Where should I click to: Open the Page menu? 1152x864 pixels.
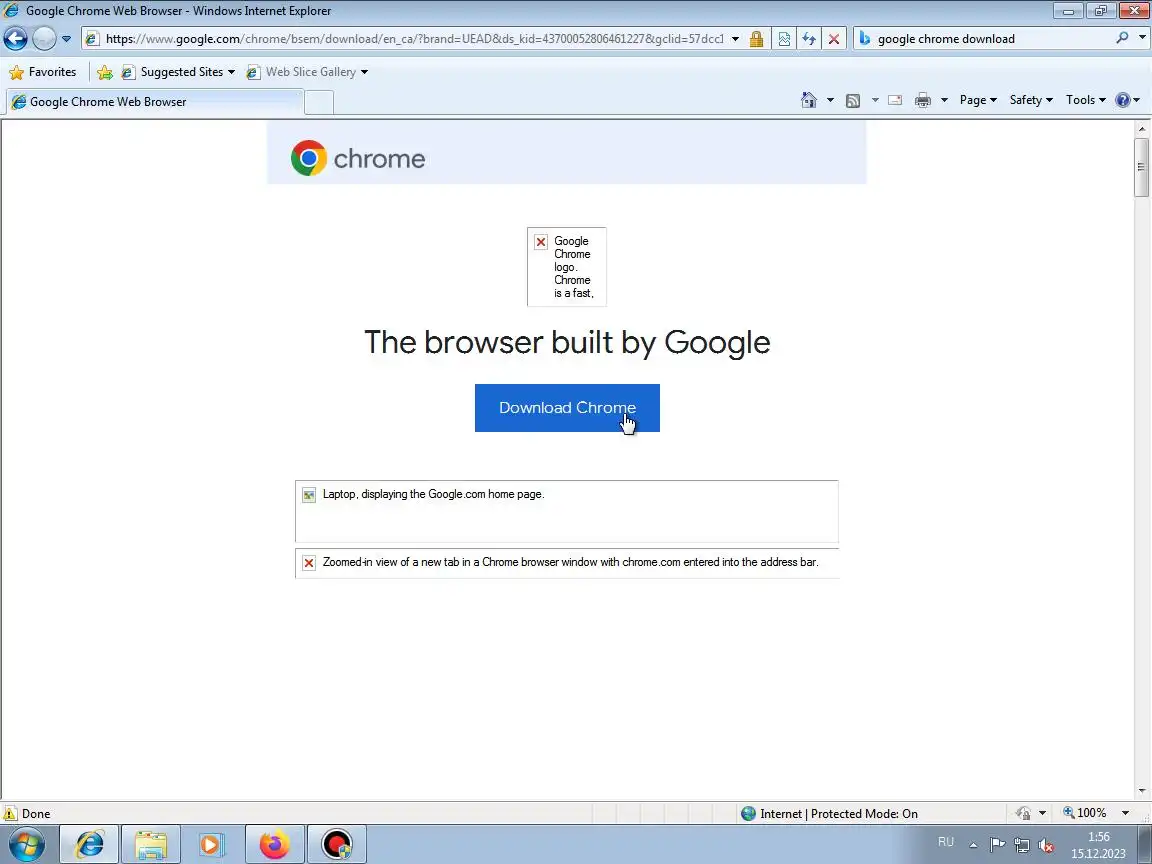pyautogui.click(x=978, y=100)
